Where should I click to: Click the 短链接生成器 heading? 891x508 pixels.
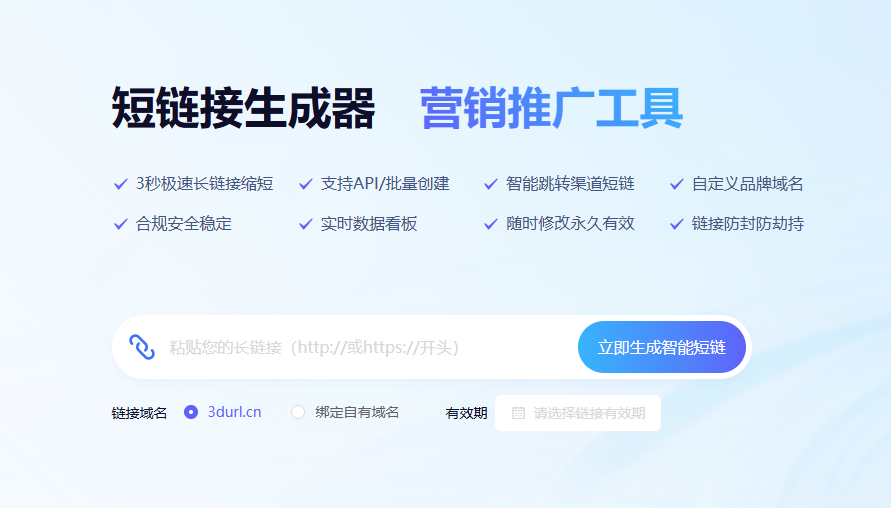243,108
